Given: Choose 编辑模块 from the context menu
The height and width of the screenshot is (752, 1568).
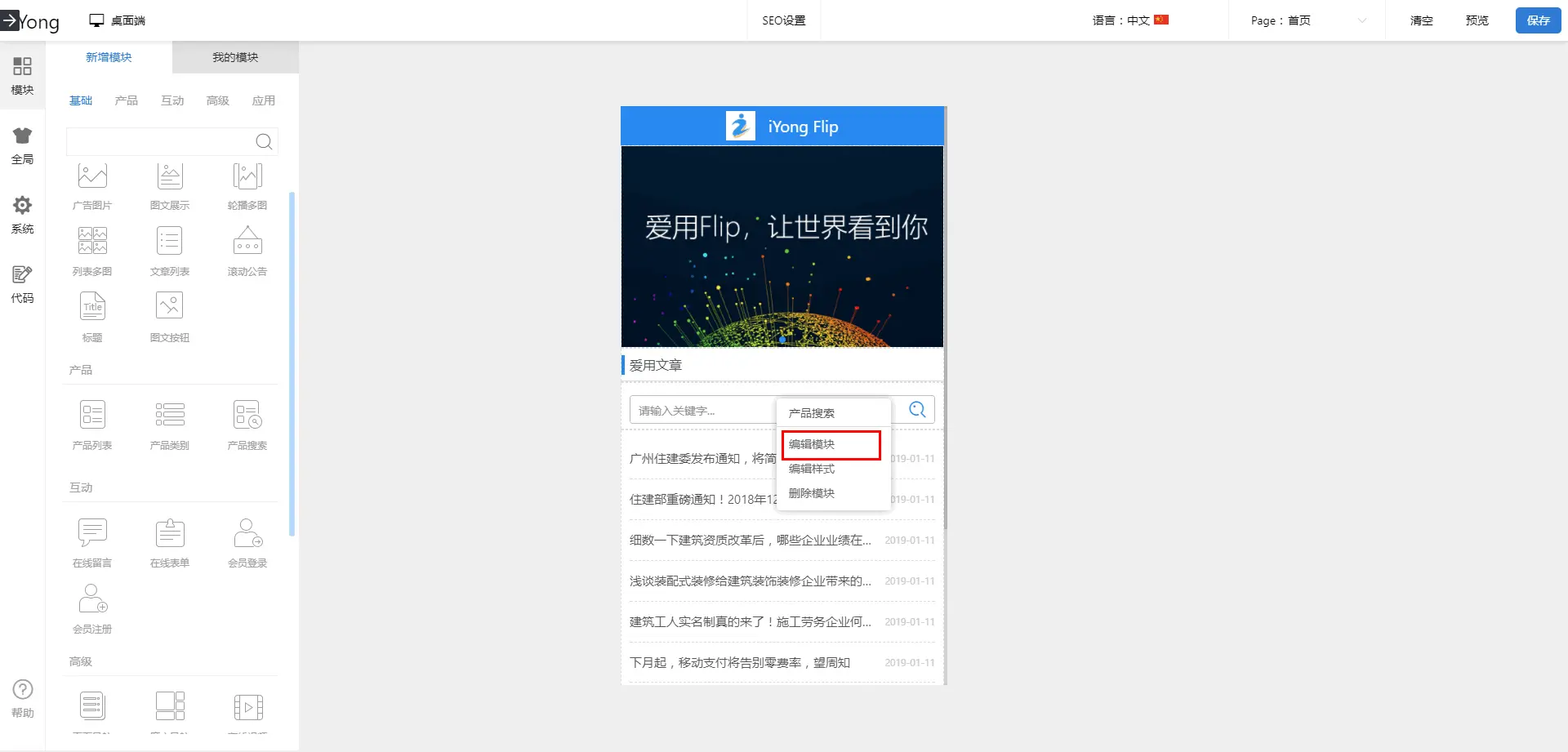Looking at the screenshot, I should [x=831, y=444].
